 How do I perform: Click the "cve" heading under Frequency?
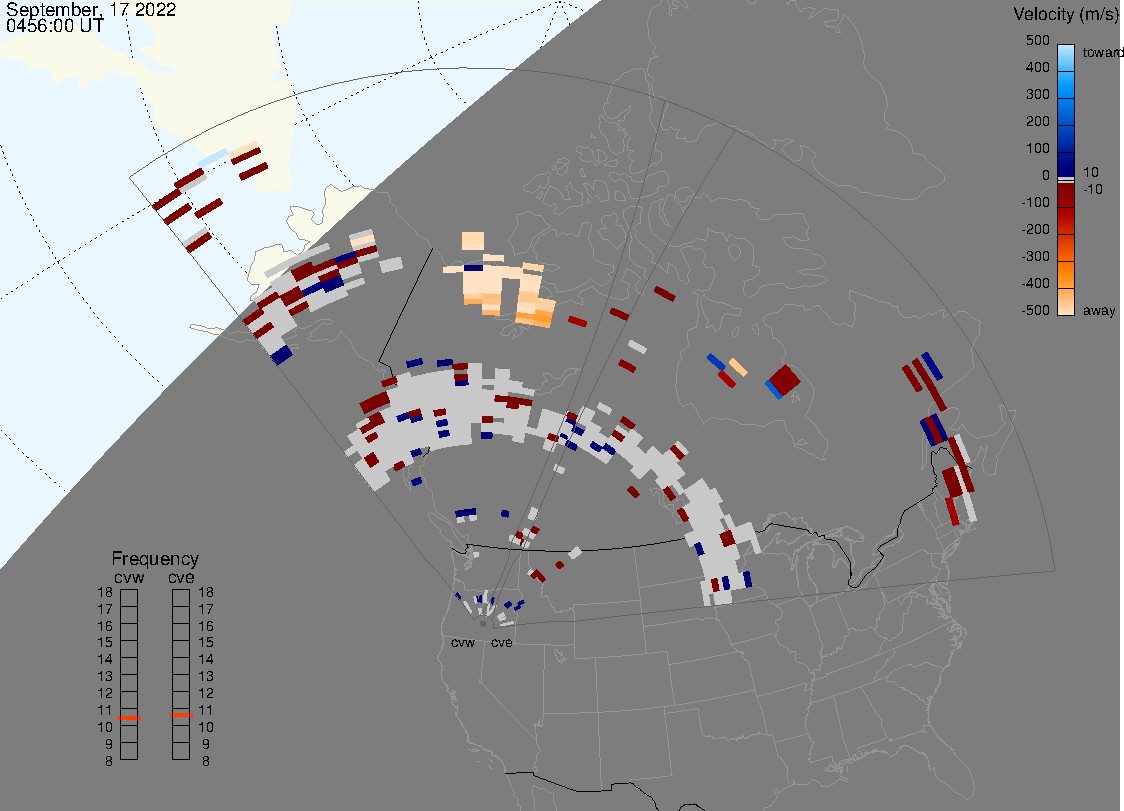[181, 578]
